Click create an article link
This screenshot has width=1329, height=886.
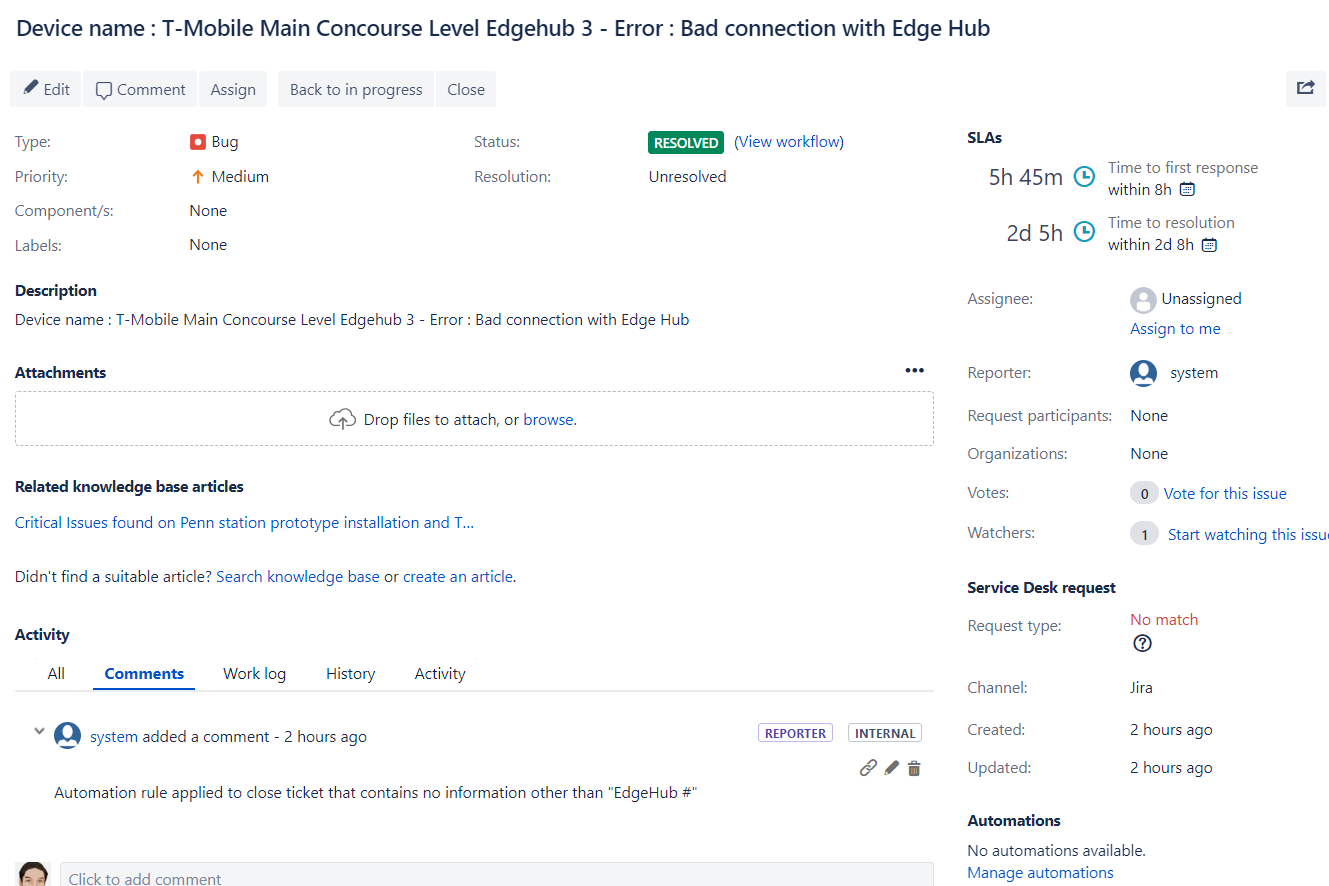[x=458, y=577]
